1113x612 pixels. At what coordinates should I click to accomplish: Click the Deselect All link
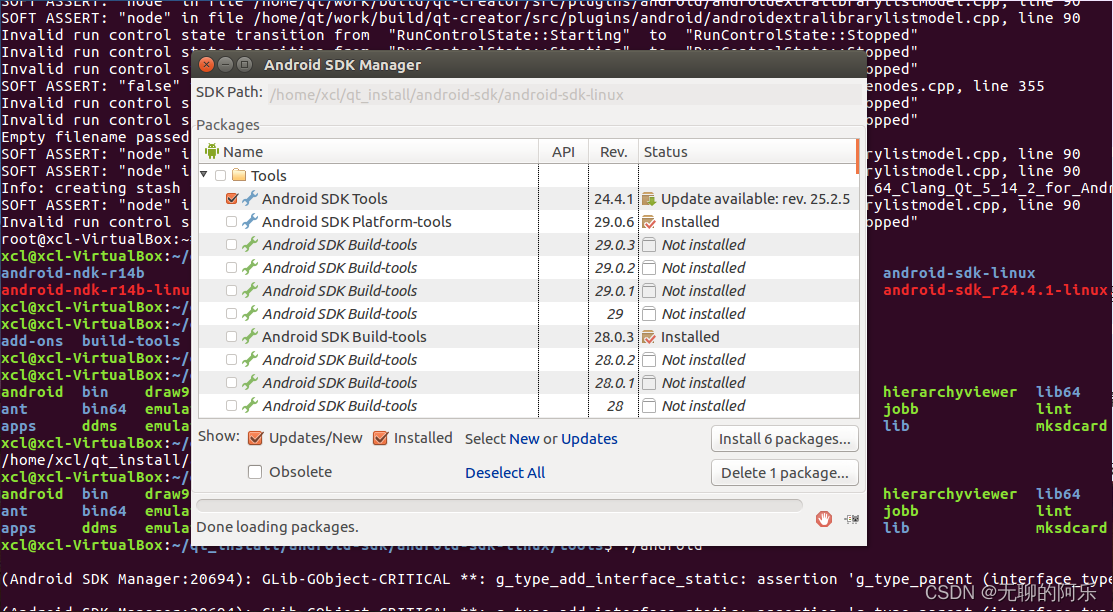[x=505, y=473]
